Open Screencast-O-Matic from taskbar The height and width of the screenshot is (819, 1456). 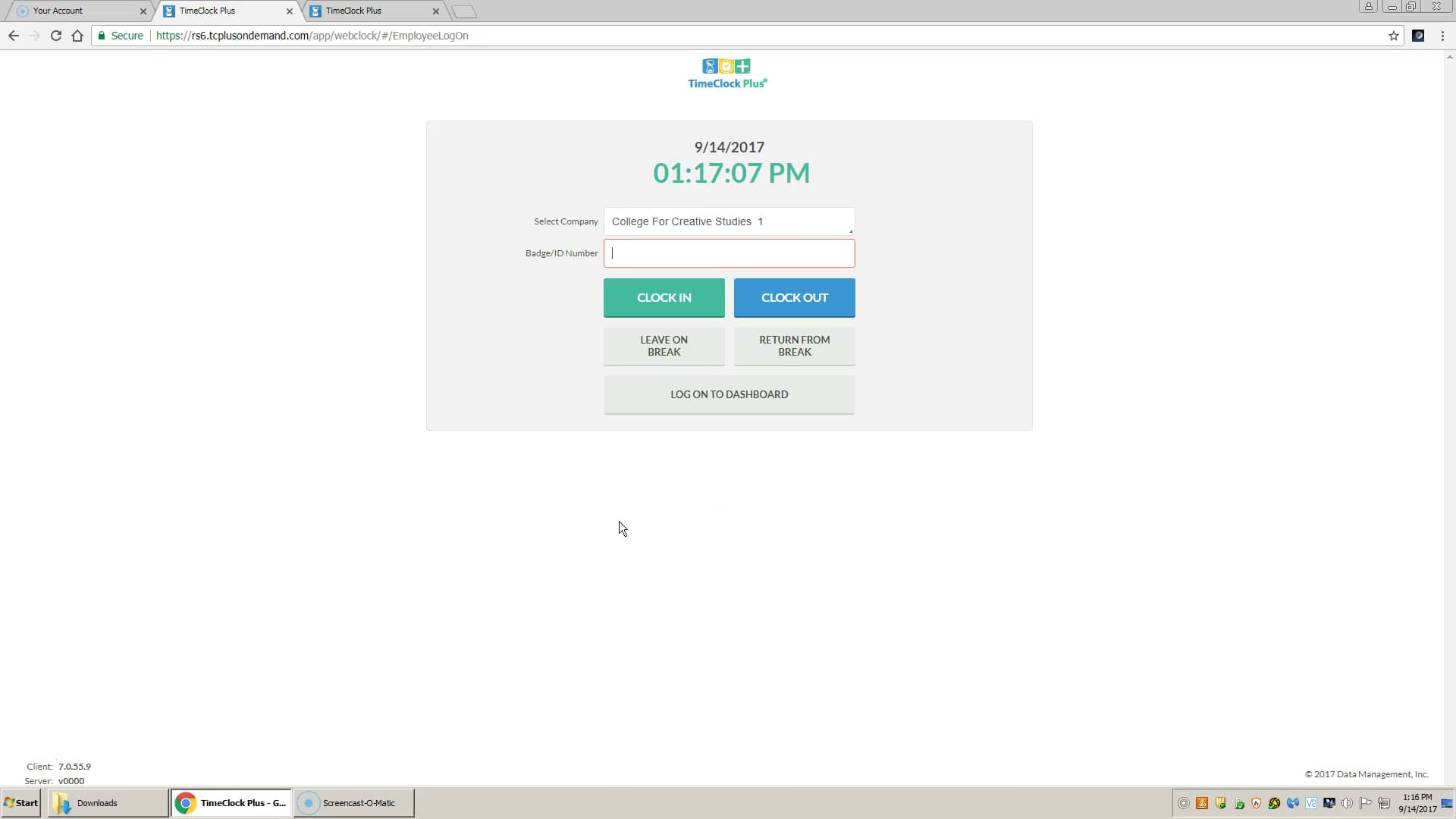354,802
